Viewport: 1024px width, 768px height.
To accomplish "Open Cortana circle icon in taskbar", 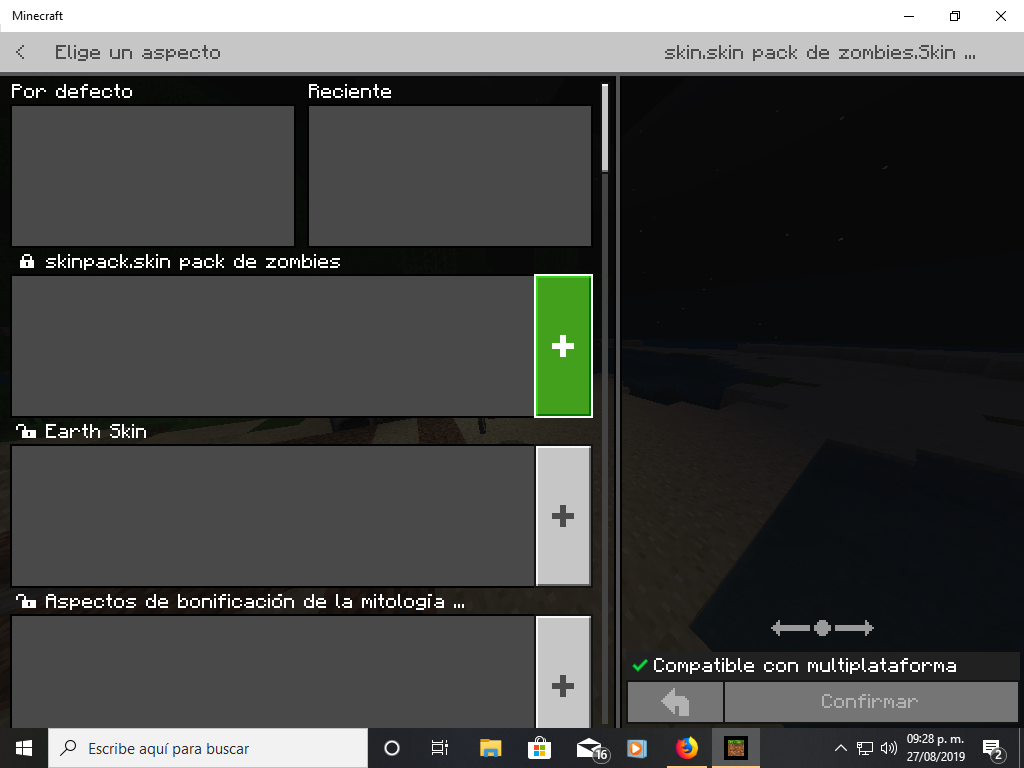I will coord(392,748).
